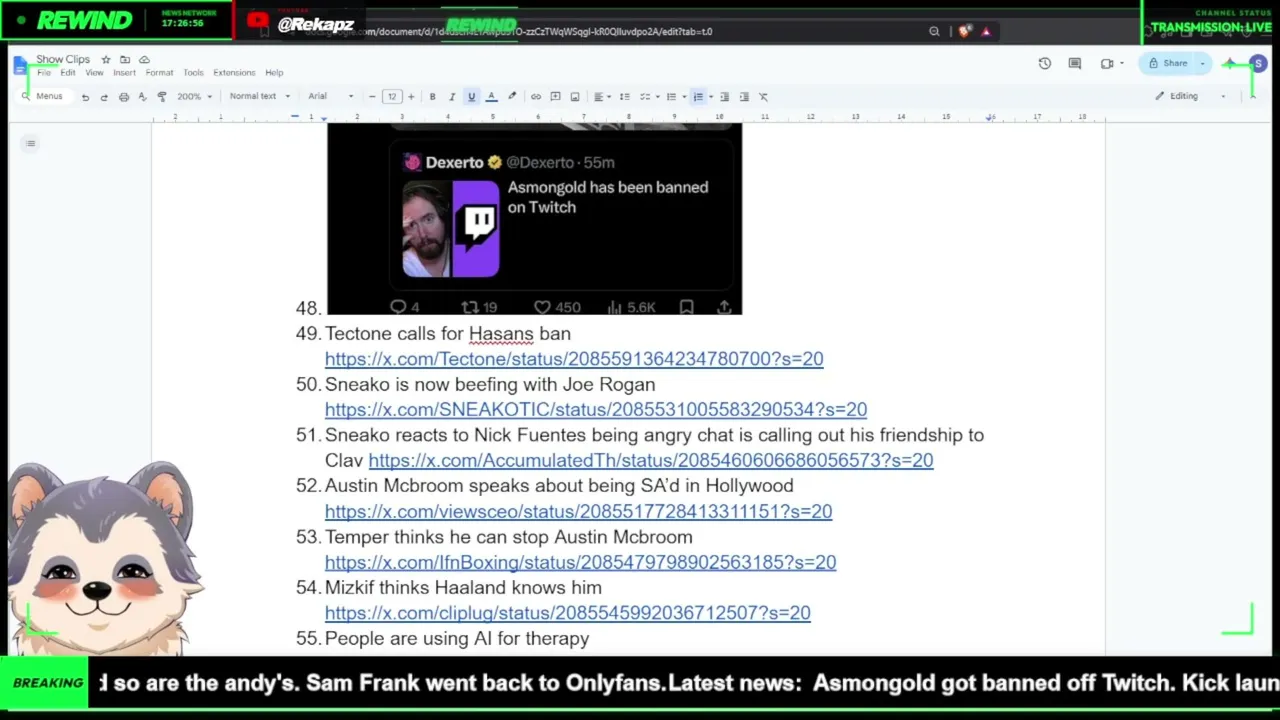Screen dimensions: 1280x720
Task: Open the viewsceo status link
Action: click(578, 512)
